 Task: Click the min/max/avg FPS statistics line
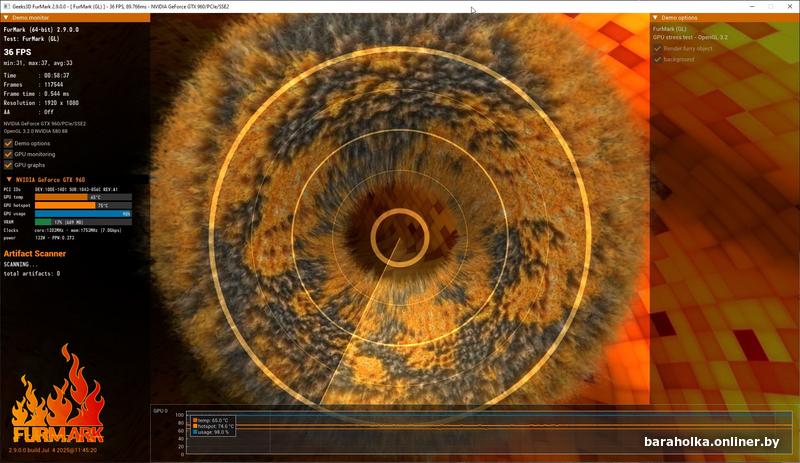click(x=38, y=63)
